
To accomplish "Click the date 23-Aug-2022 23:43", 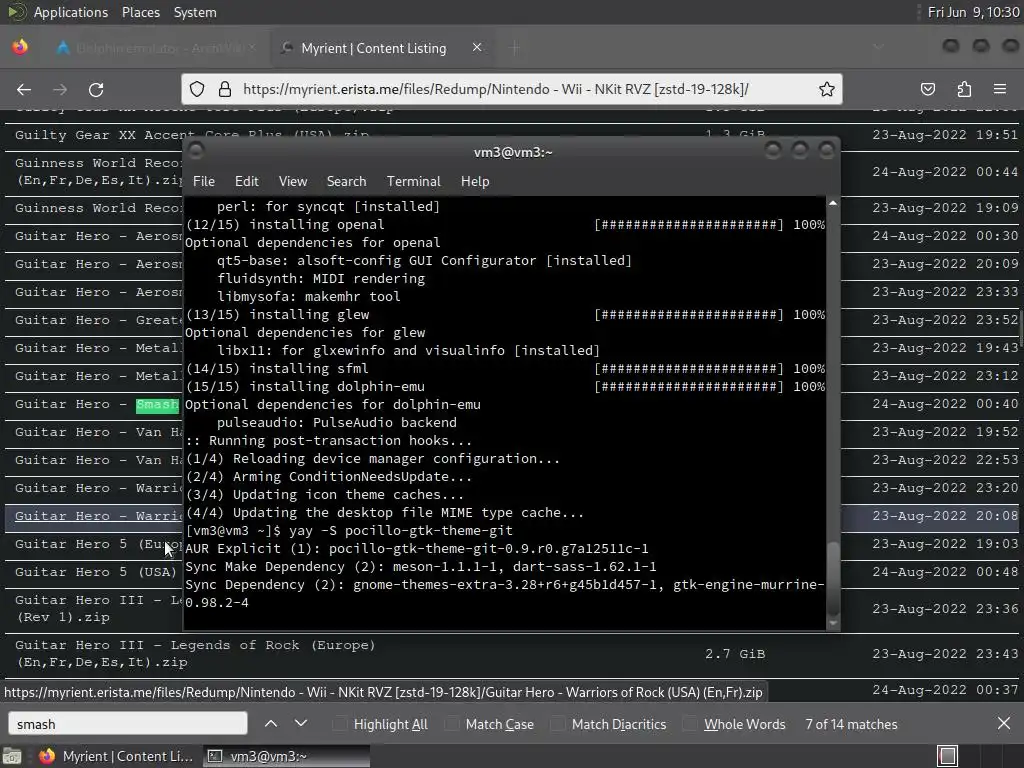I will (x=945, y=654).
